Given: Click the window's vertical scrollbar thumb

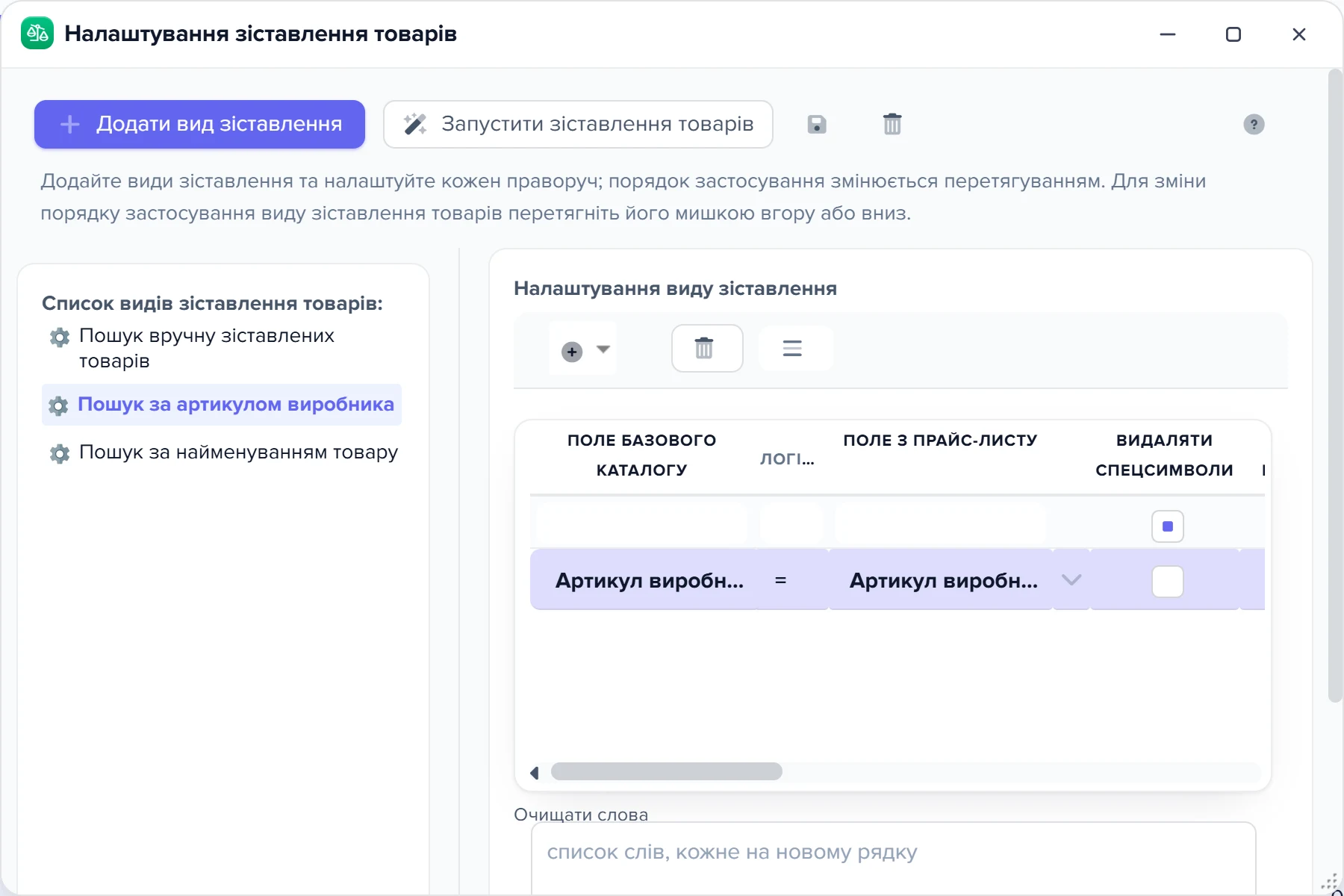Looking at the screenshot, I should pos(1335,386).
